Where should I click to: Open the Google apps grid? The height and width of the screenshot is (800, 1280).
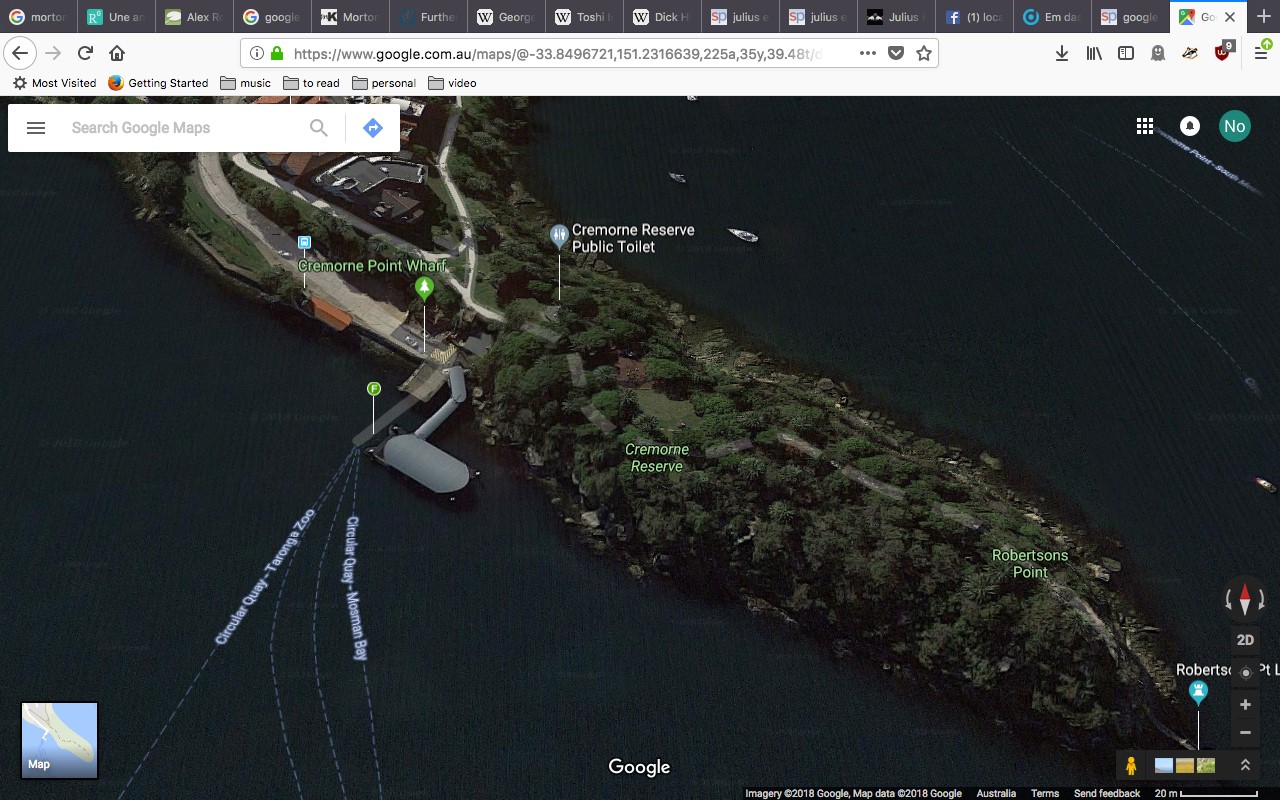click(x=1145, y=126)
